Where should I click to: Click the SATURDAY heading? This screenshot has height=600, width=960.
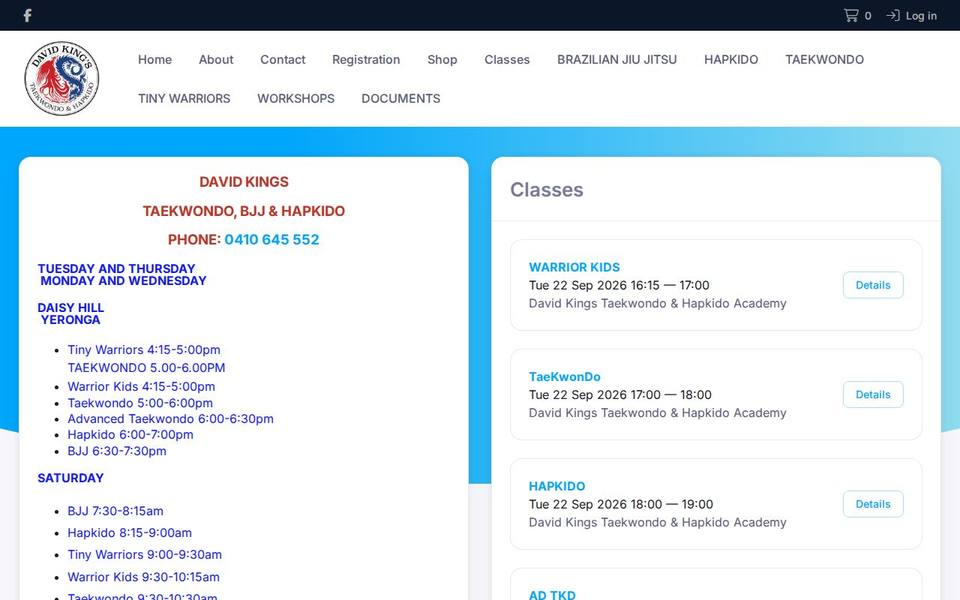pyautogui.click(x=70, y=478)
